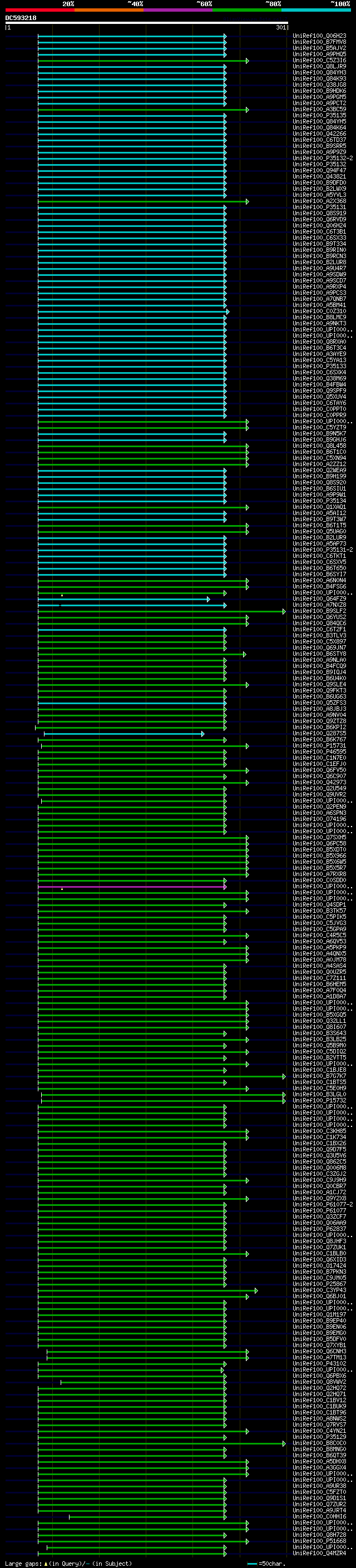Click hit UniRef100_Q862C5

[319, 1162]
